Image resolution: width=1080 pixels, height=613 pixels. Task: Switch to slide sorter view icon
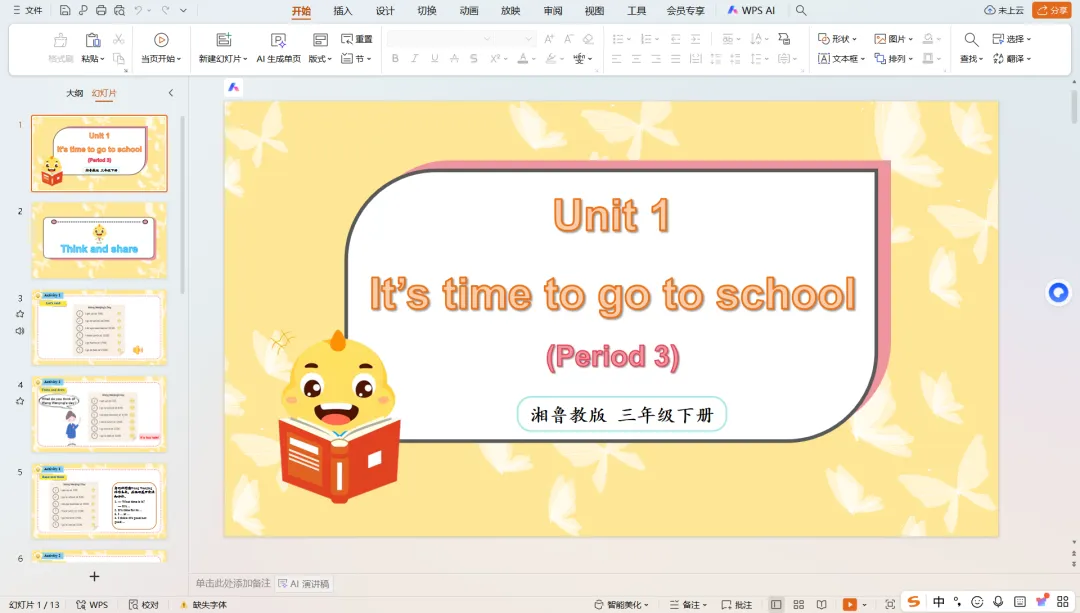point(799,604)
